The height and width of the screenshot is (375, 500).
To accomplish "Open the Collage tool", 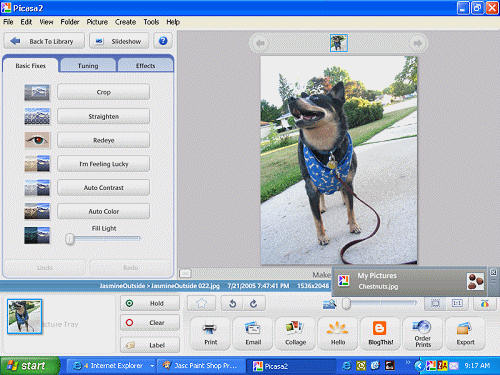I will tap(295, 334).
